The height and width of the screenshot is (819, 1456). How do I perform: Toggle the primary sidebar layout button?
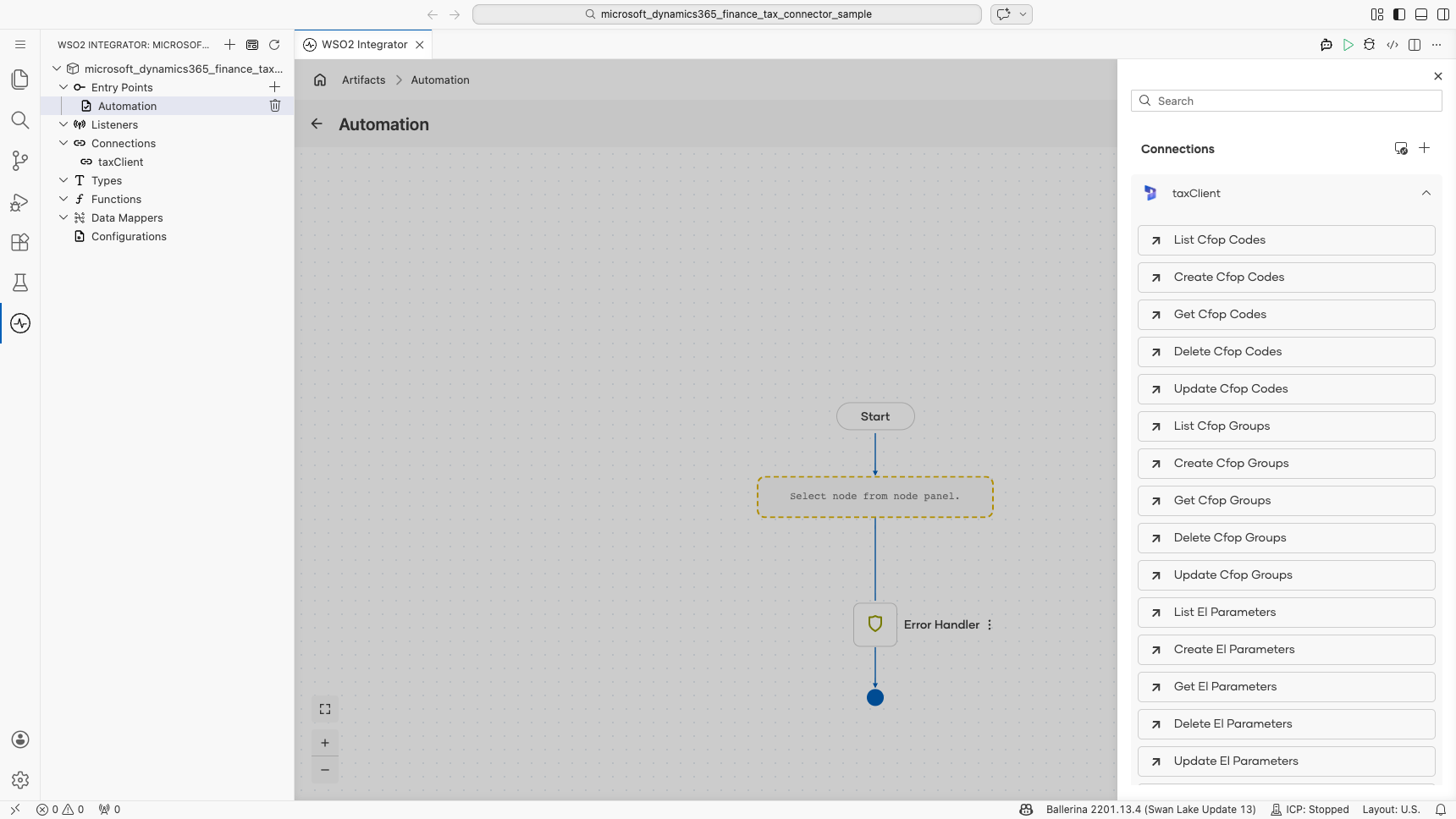click(1399, 14)
